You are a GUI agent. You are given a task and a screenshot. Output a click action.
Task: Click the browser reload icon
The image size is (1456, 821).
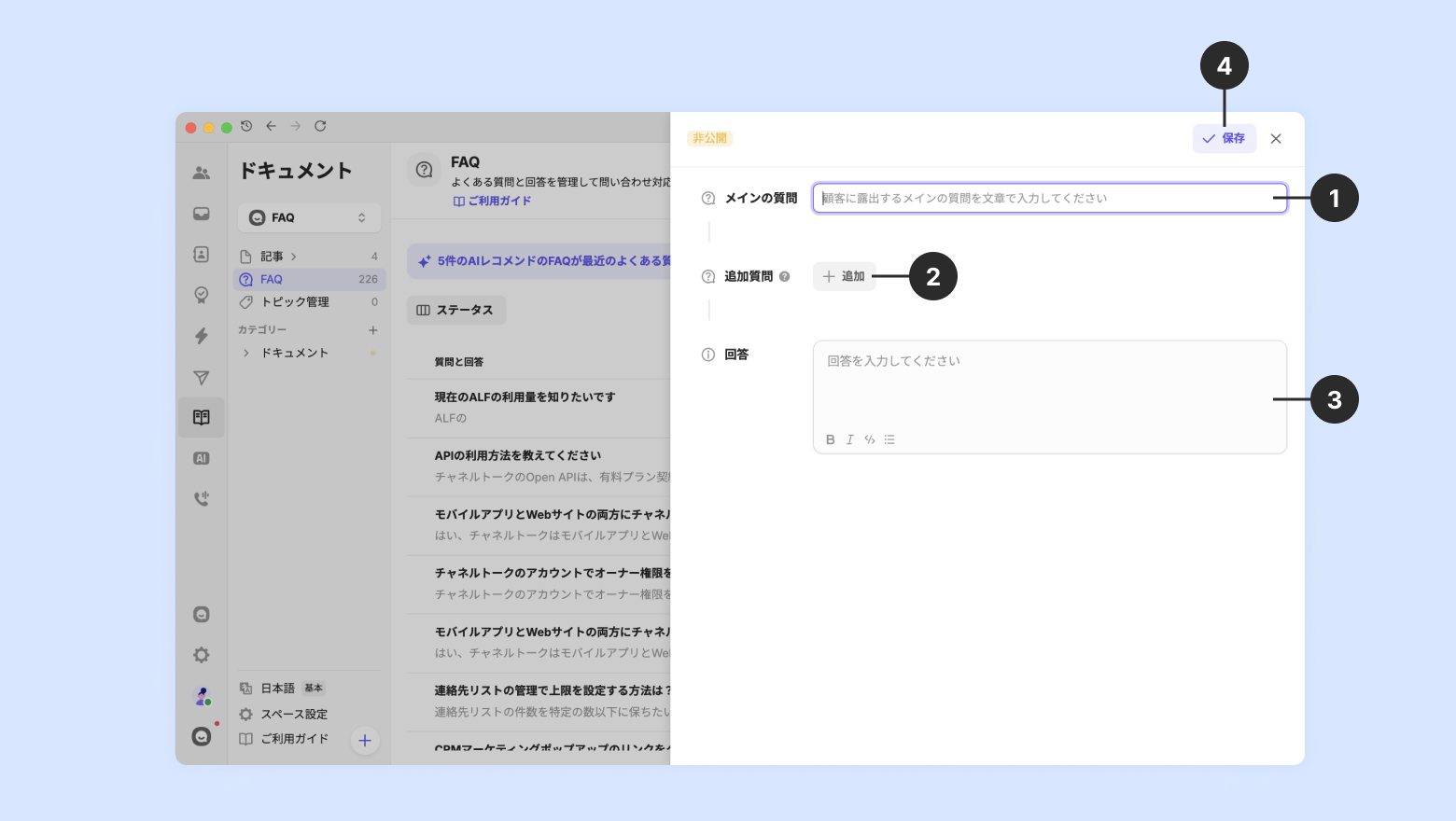320,126
